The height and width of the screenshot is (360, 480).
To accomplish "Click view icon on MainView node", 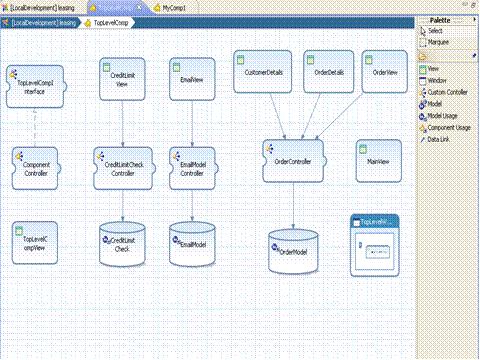I will pyautogui.click(x=363, y=149).
